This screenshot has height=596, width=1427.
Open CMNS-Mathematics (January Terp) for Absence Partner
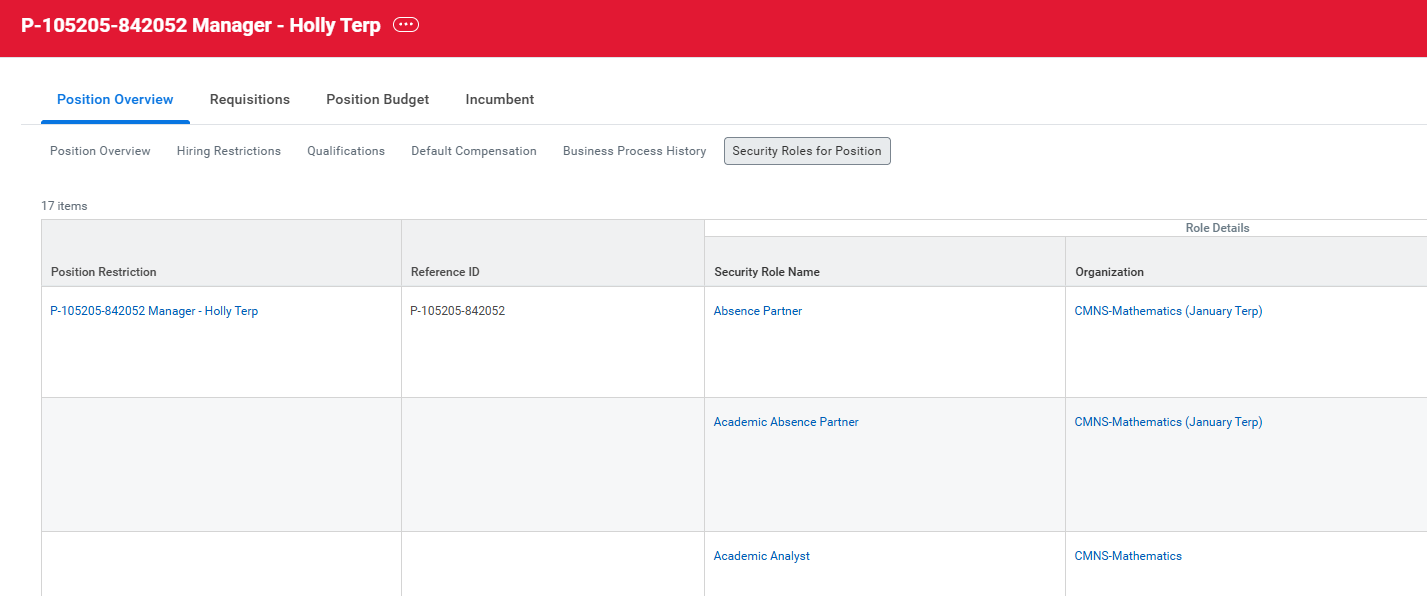click(1168, 310)
